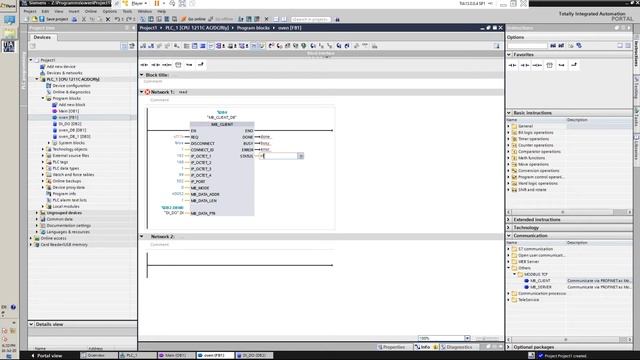Image resolution: width=640 pixels, height=360 pixels.
Task: Switch to Properties tab at bottom
Action: click(391, 347)
